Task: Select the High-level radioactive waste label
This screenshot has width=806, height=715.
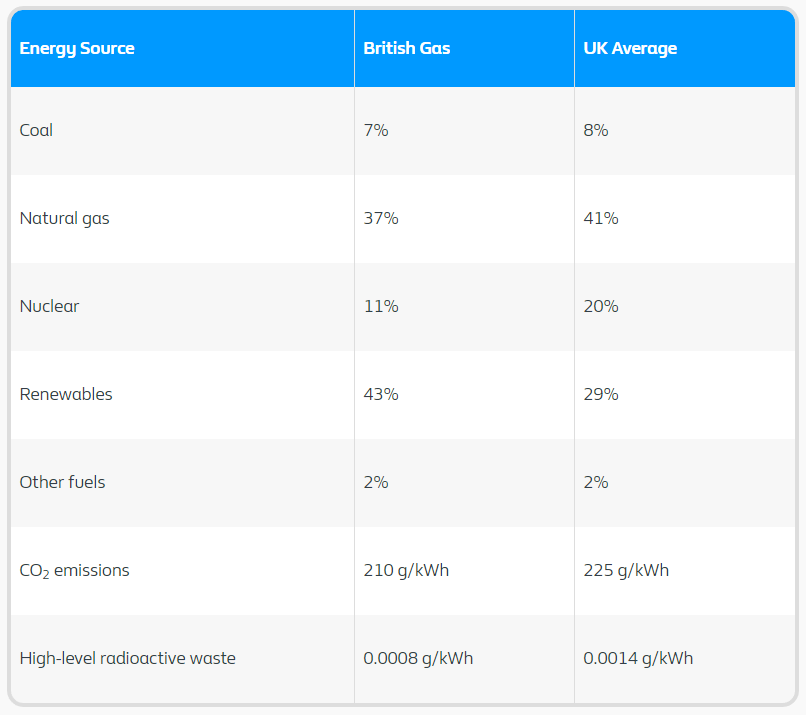Action: tap(127, 658)
